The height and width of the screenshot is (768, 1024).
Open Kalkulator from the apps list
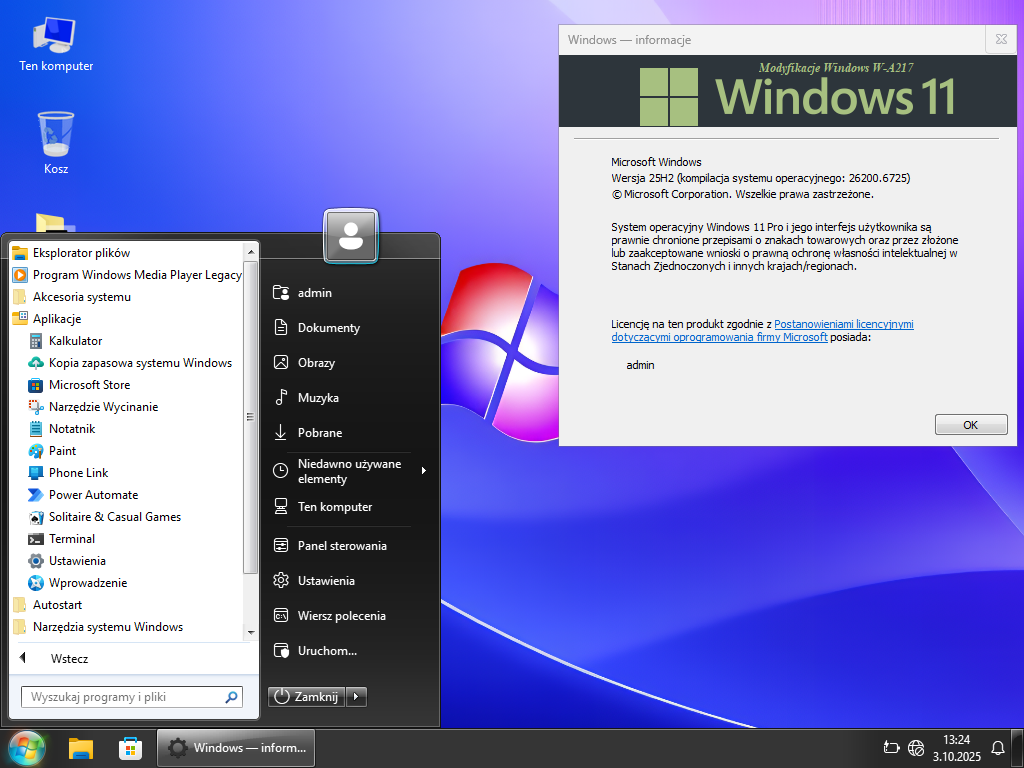pos(75,341)
